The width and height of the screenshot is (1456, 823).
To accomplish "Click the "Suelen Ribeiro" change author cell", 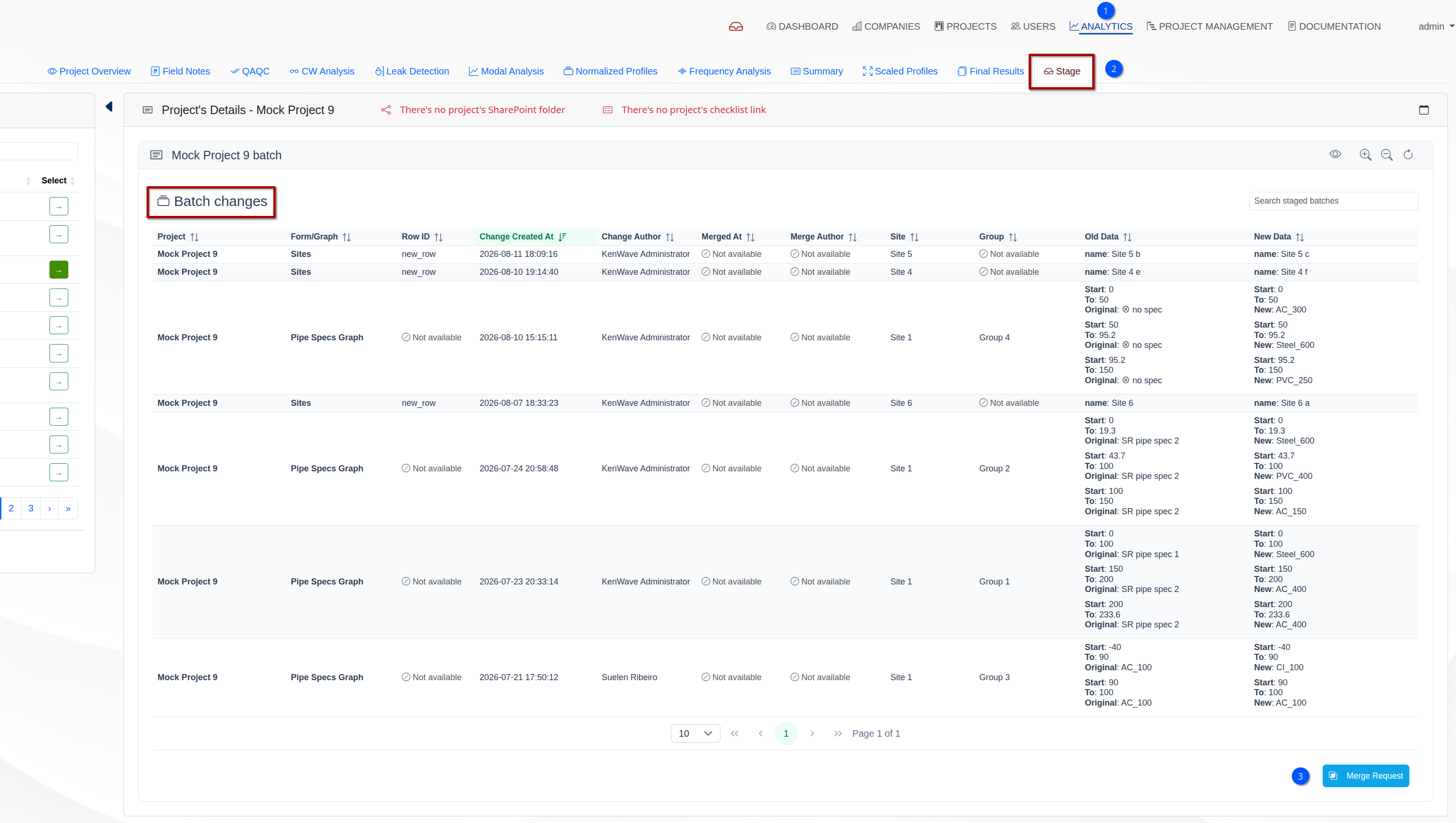I will pos(629,677).
